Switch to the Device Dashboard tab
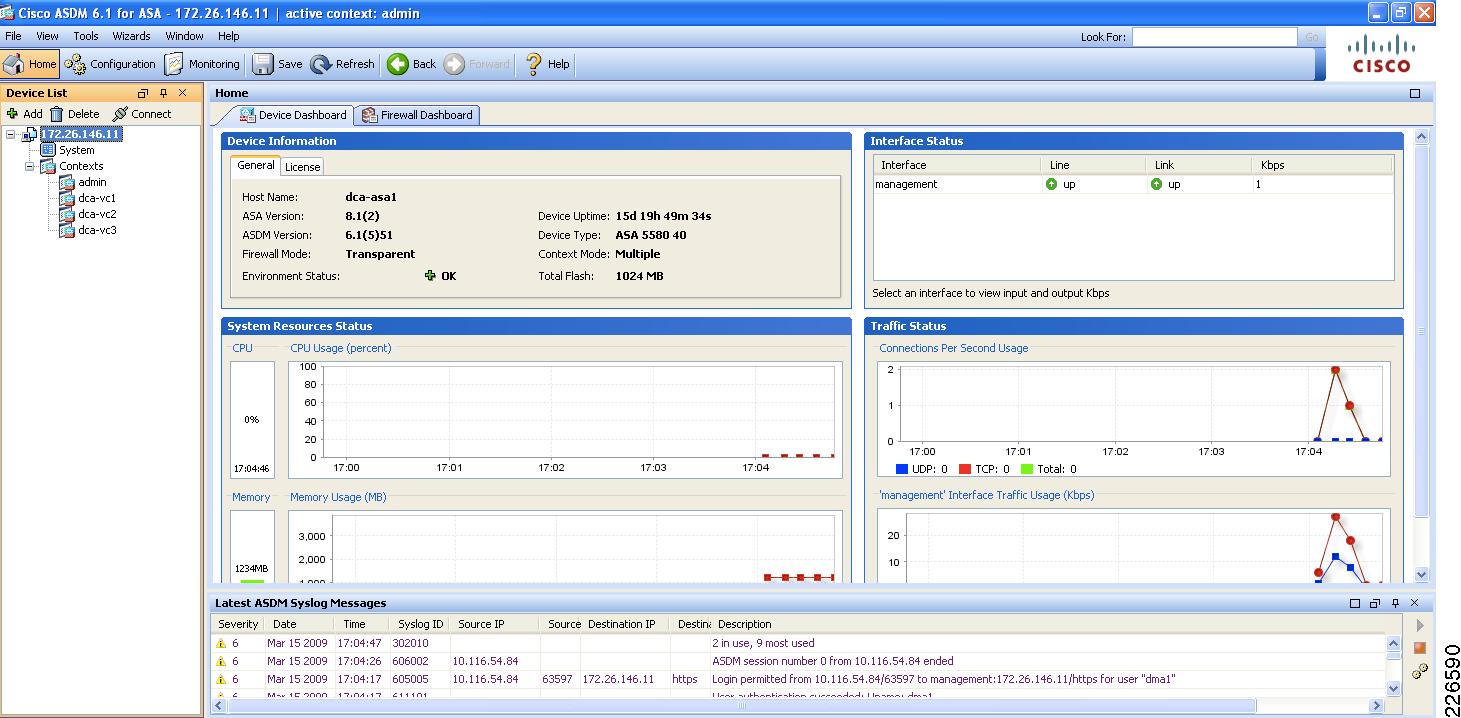Image resolution: width=1461 pixels, height=718 pixels. pyautogui.click(x=292, y=115)
